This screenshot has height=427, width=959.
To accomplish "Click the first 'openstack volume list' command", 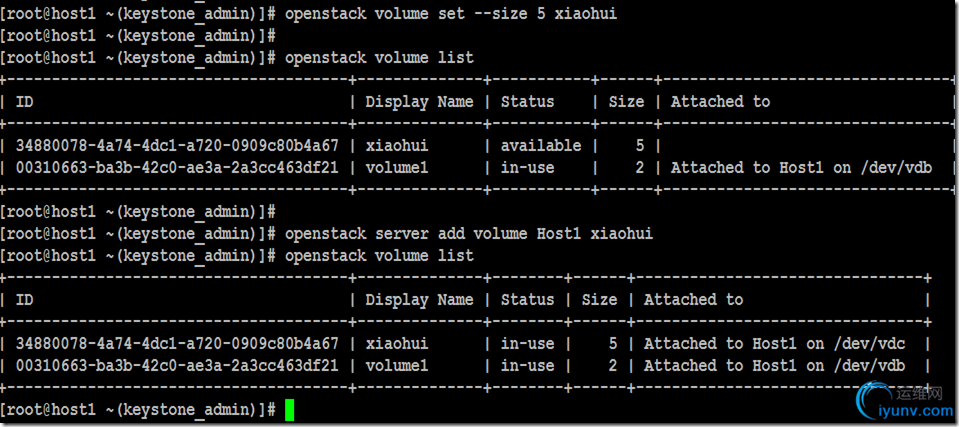I will tap(379, 58).
